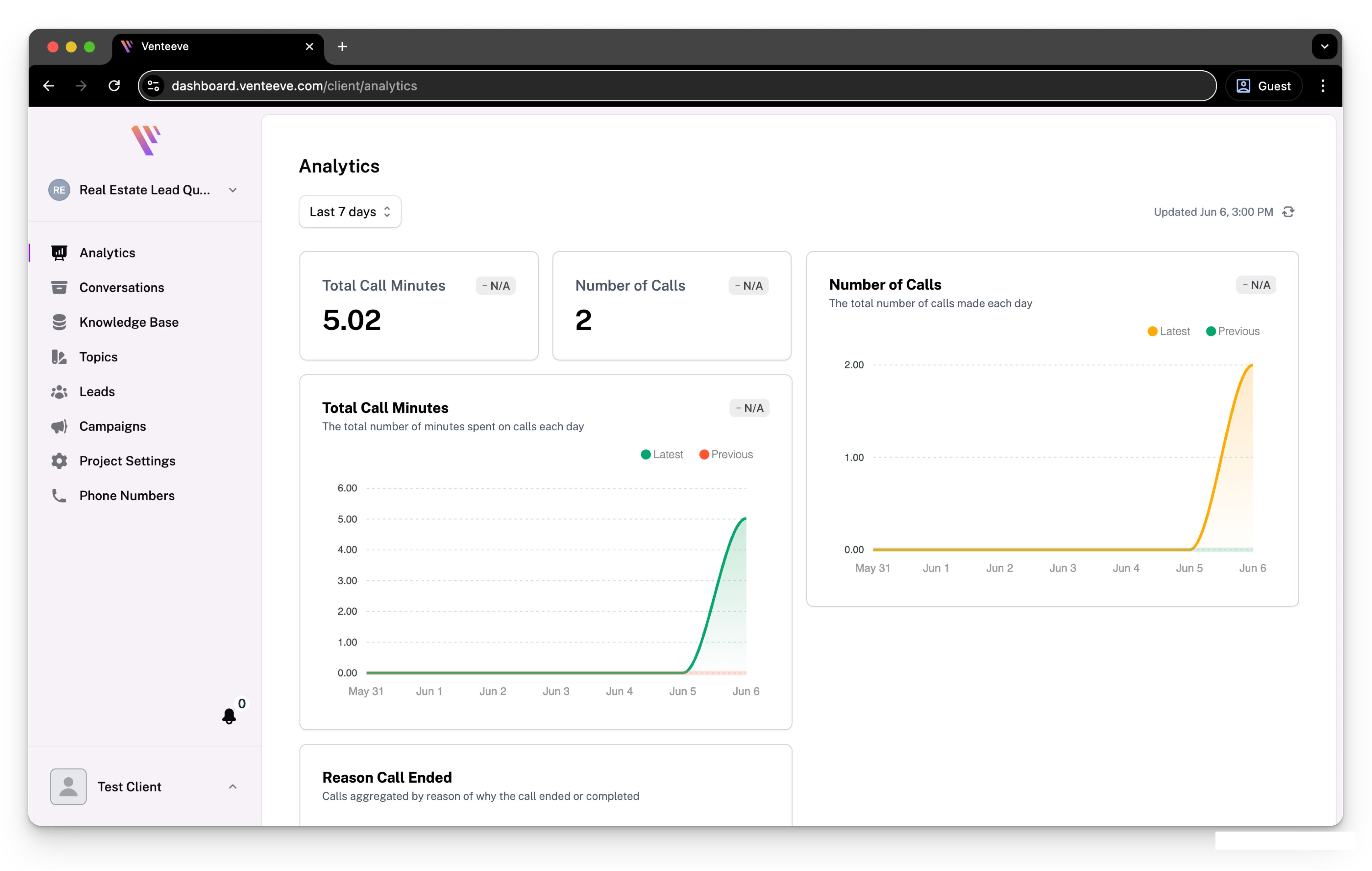Refresh analytics data next to updated time
Viewport: 1372px width, 871px height.
click(x=1288, y=212)
